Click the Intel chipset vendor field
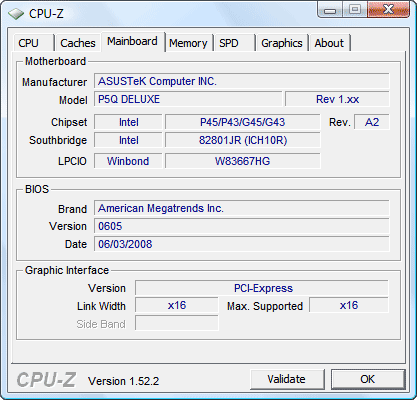 point(128,122)
